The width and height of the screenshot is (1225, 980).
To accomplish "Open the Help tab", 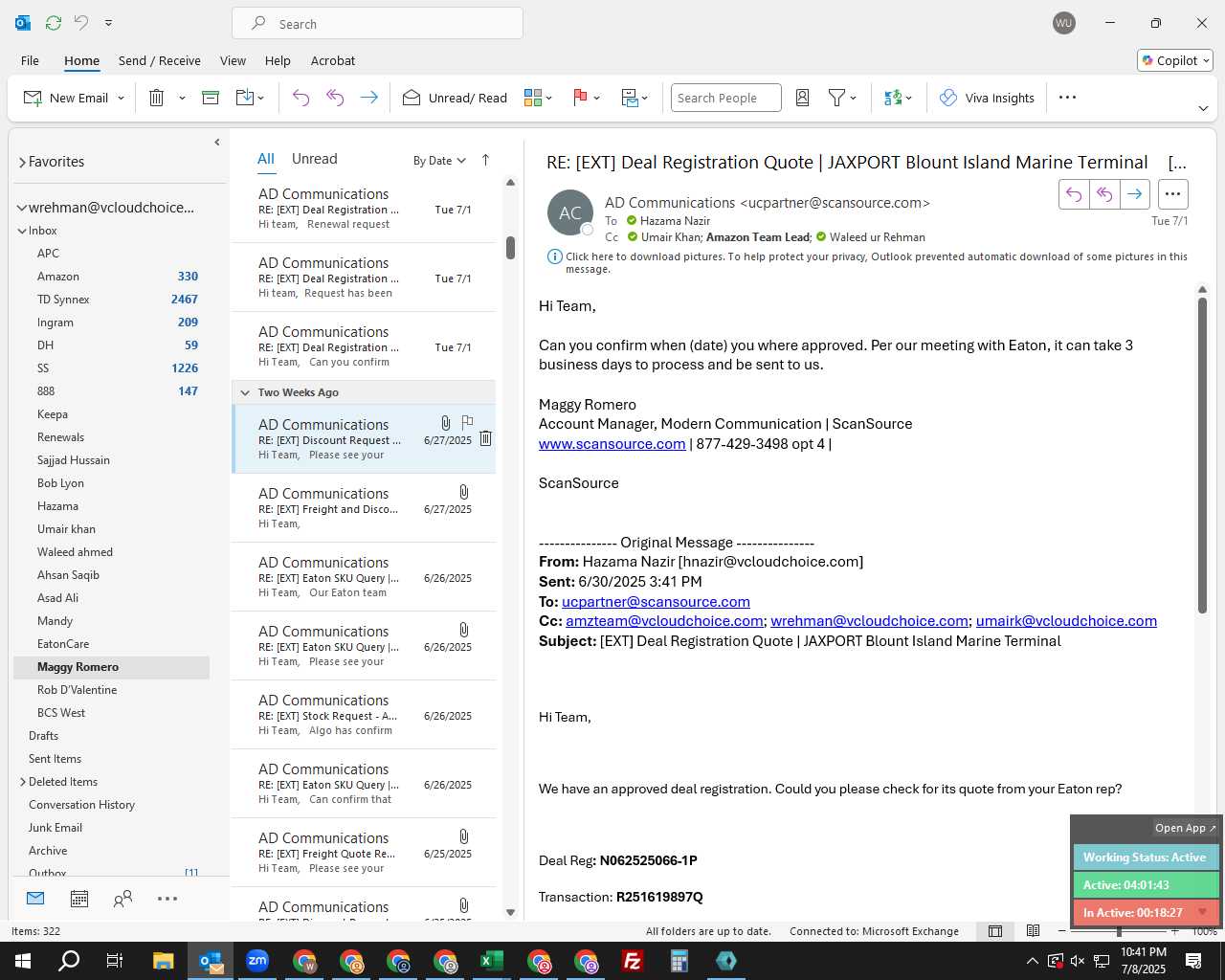I will [278, 60].
